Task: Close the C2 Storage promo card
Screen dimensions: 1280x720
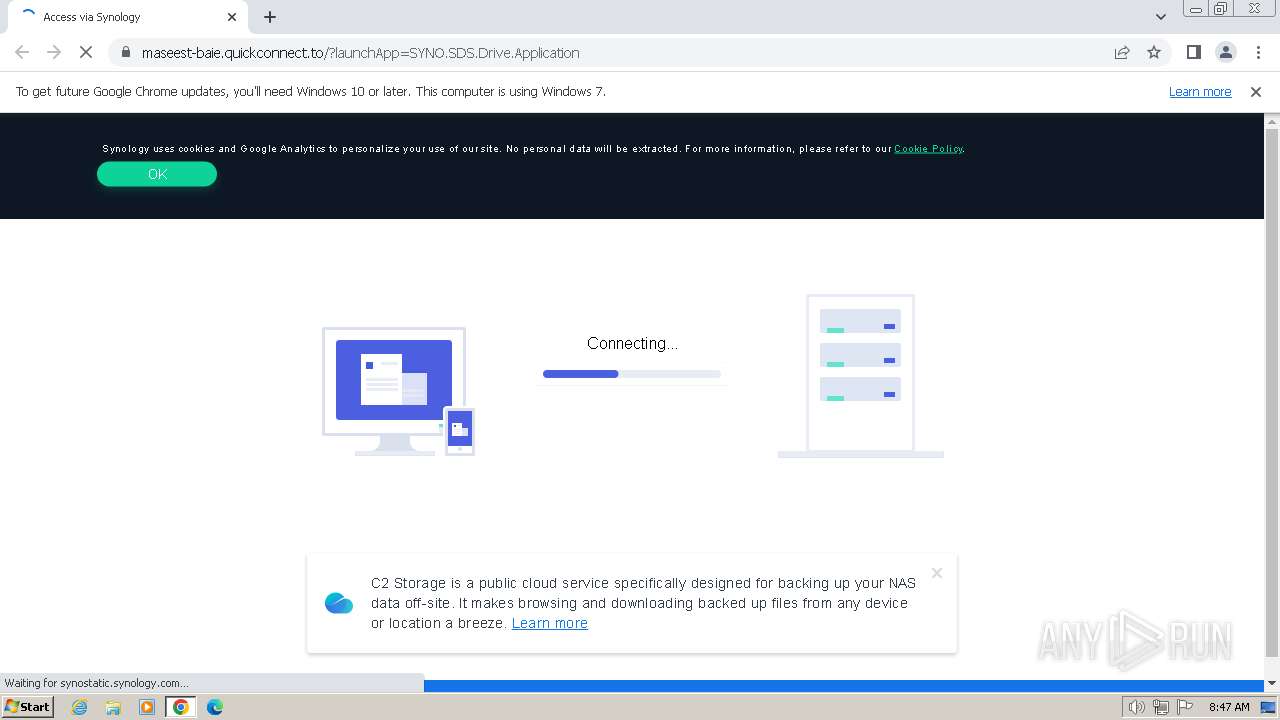Action: (937, 573)
